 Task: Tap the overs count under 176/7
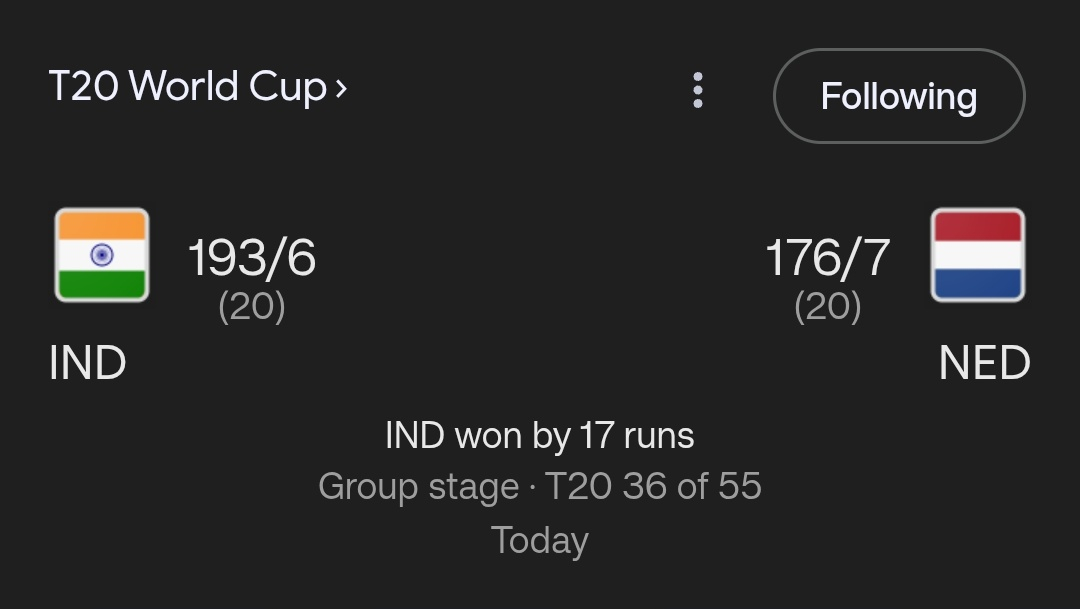[827, 306]
